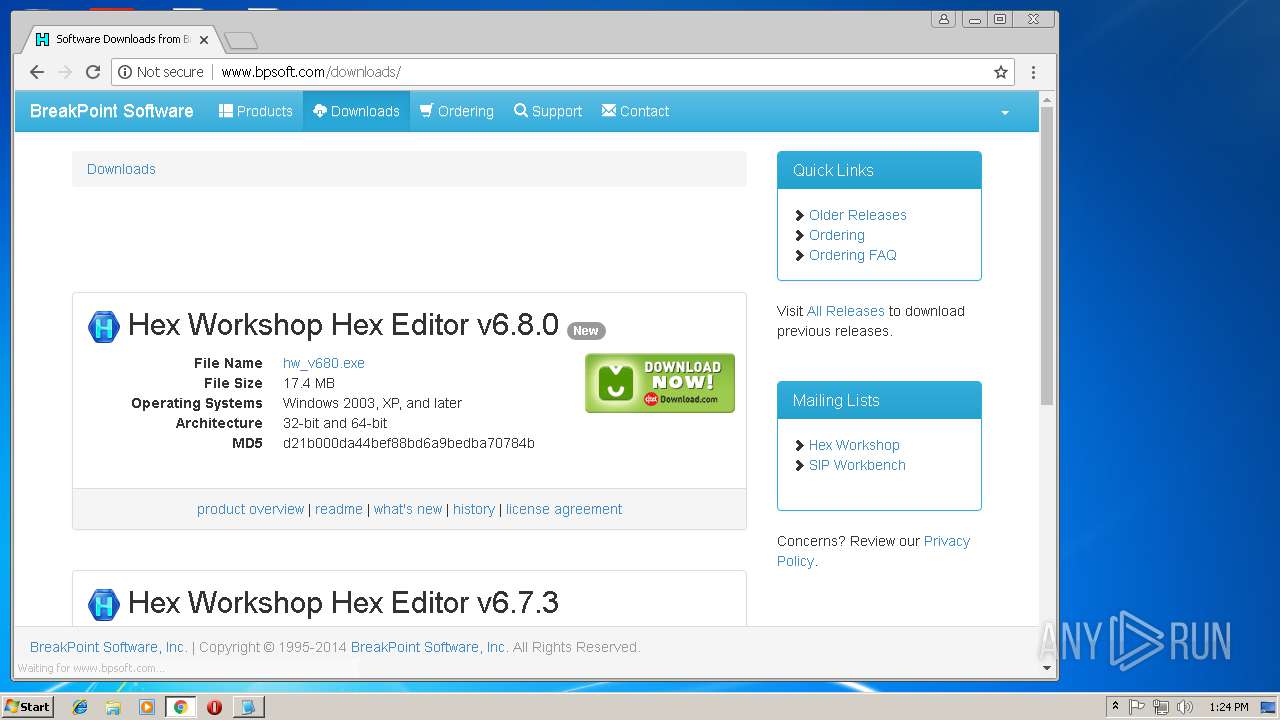Viewport: 1280px width, 720px height.
Task: Click Hex Workshop v6.8.0 logo icon
Action: 104,326
